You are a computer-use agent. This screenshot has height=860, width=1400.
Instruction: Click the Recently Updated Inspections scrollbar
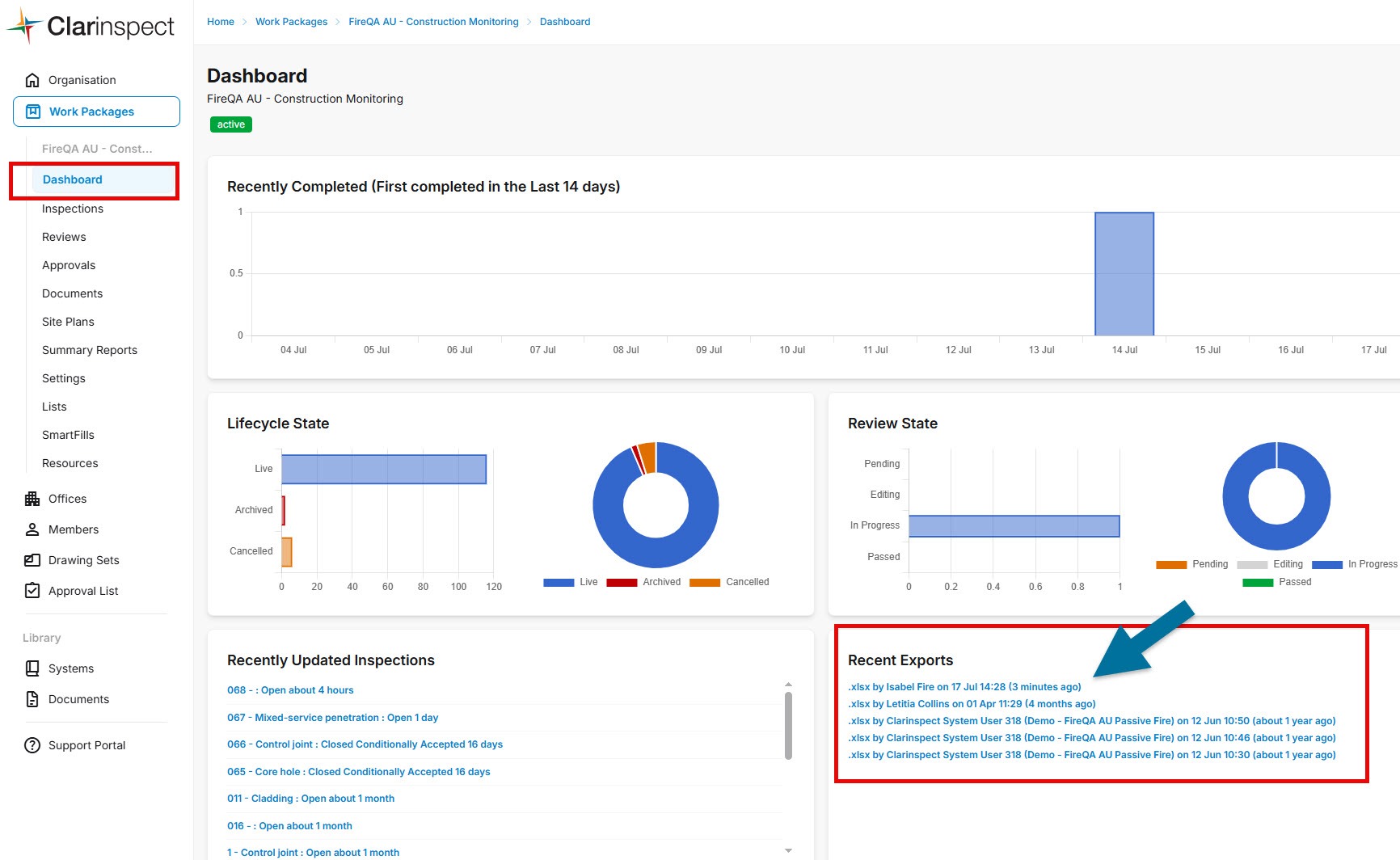point(788,725)
